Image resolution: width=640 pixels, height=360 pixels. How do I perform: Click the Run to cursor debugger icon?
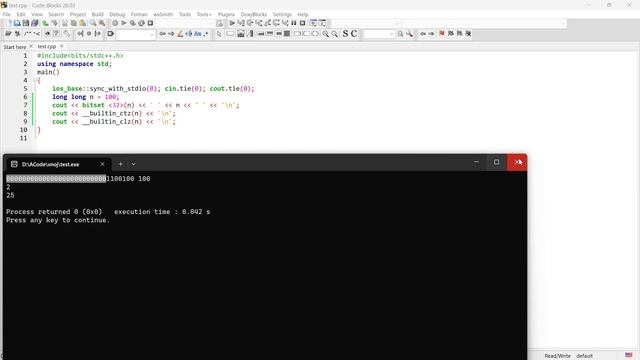(x=241, y=23)
